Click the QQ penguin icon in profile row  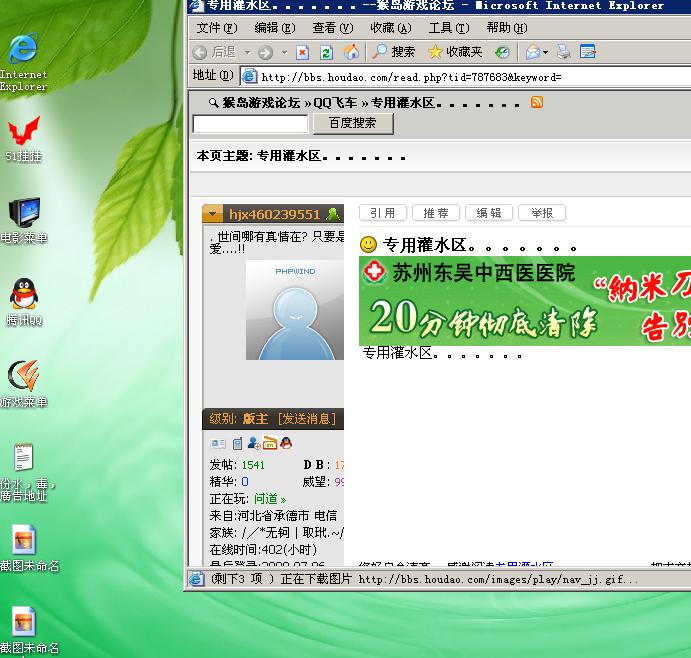[286, 442]
